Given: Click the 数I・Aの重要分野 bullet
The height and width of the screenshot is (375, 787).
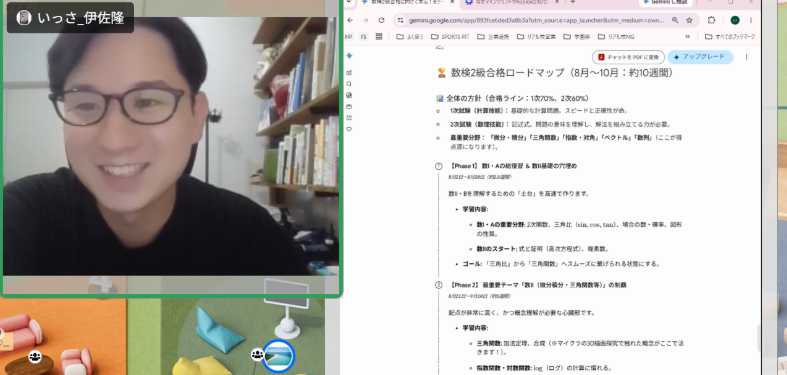Looking at the screenshot, I should pyautogui.click(x=579, y=229).
